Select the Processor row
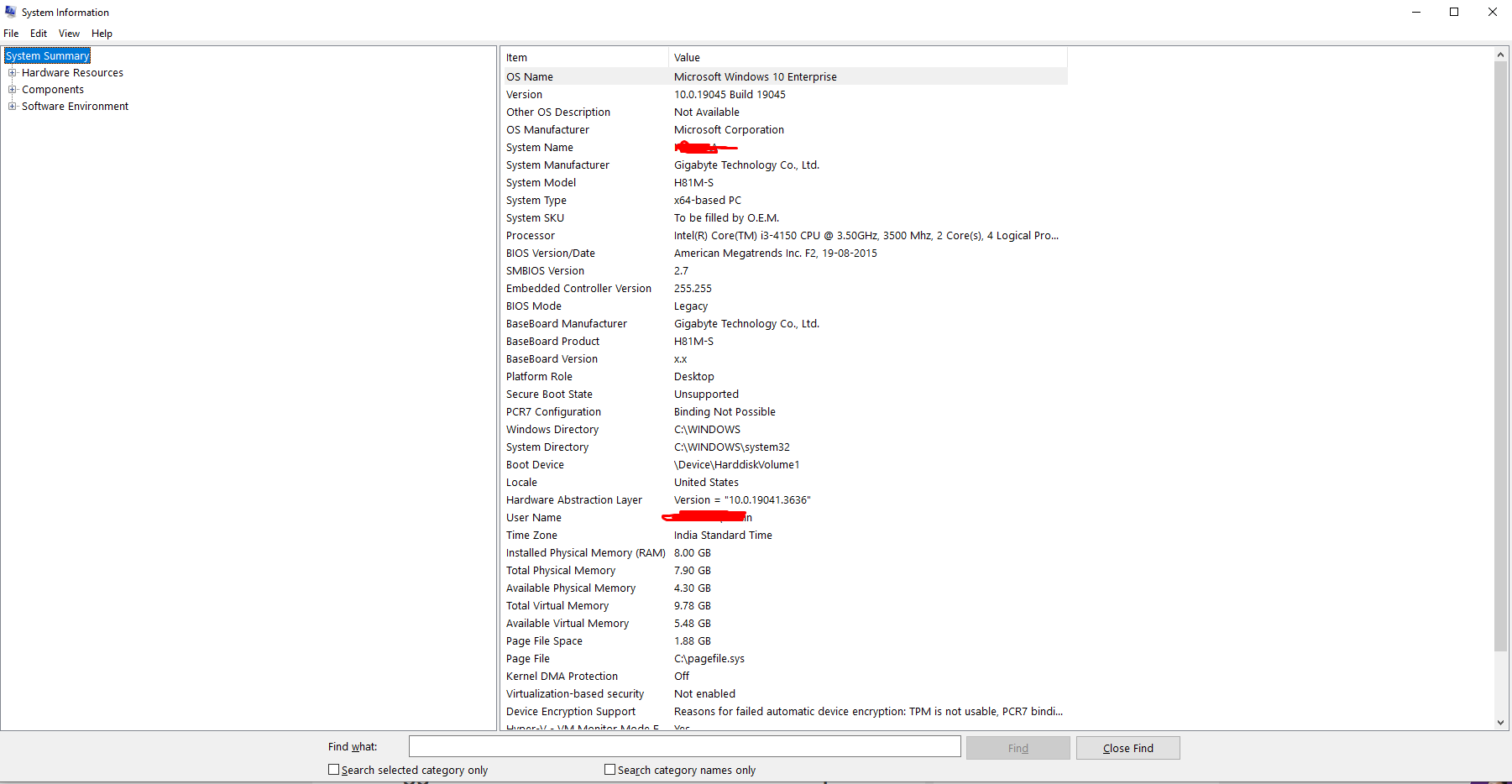The height and width of the screenshot is (784, 1512). click(x=531, y=236)
